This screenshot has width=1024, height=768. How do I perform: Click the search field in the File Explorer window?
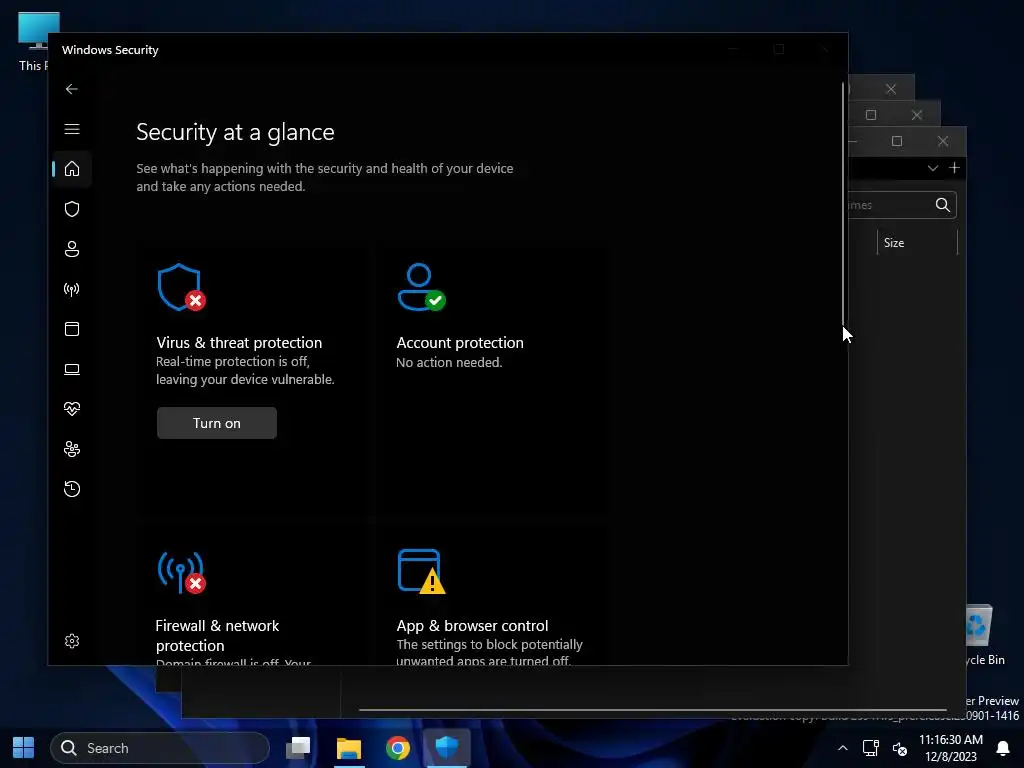(903, 205)
